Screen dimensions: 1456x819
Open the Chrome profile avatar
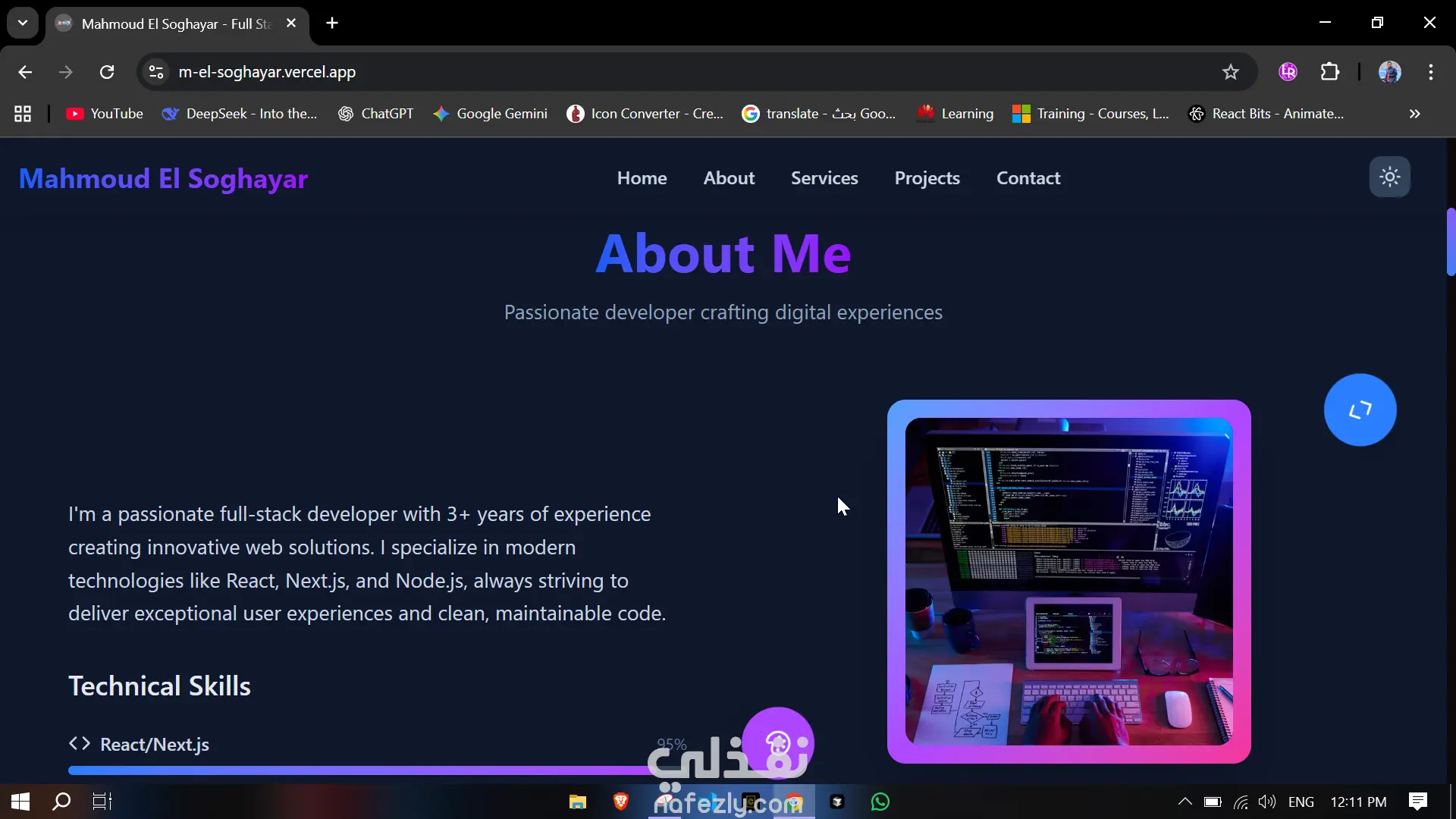tap(1389, 72)
